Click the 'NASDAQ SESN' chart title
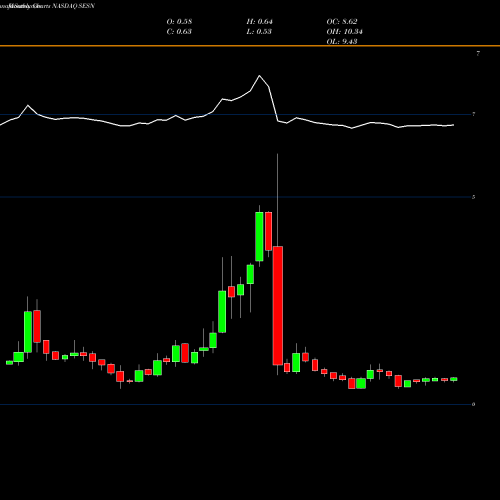Screen dimensions: 500x500 (x=74, y=6)
